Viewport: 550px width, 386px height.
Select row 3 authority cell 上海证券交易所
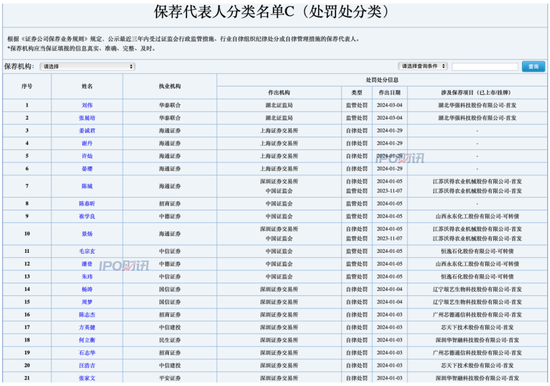279,131
